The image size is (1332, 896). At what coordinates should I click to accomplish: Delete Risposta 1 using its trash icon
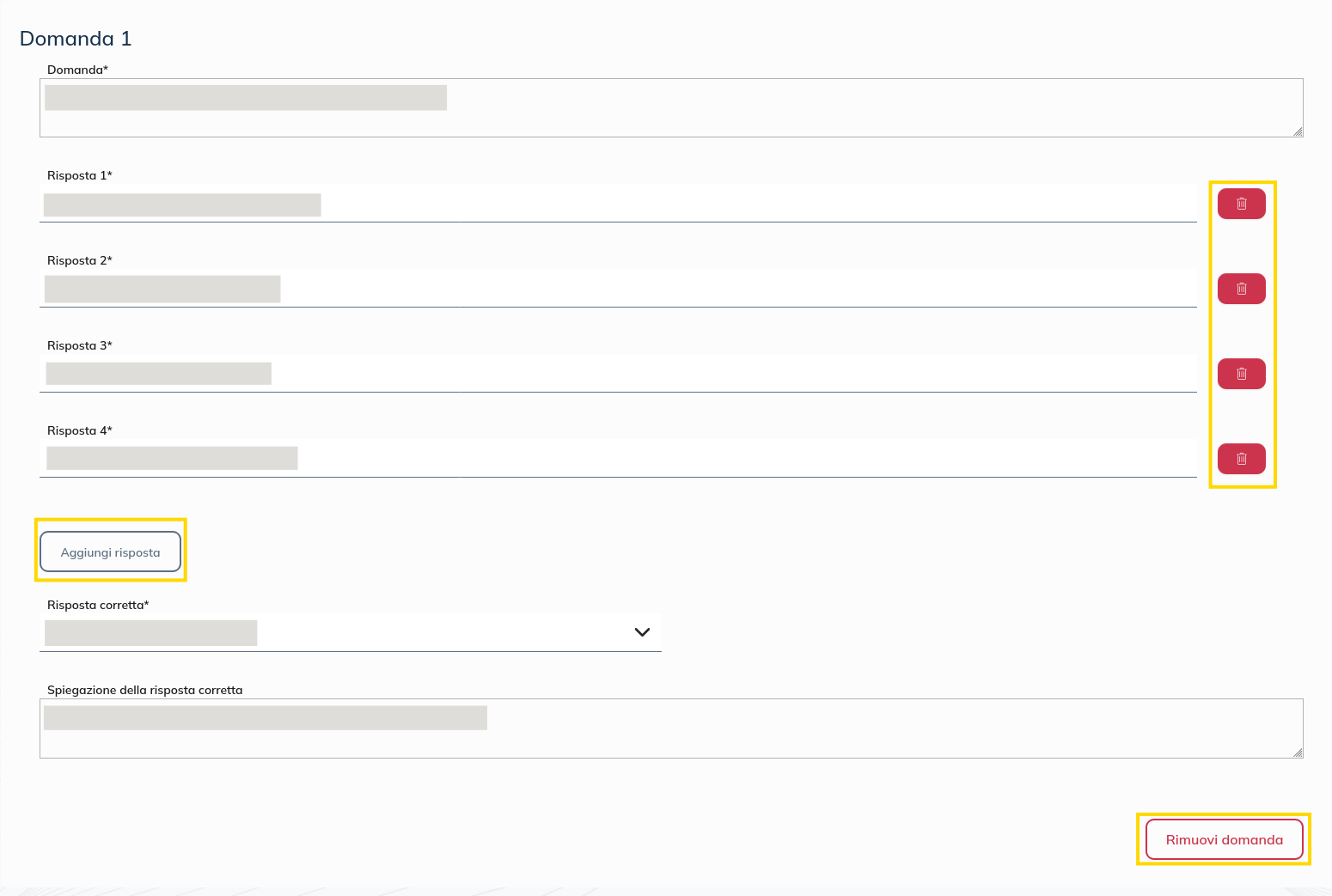pyautogui.click(x=1241, y=203)
